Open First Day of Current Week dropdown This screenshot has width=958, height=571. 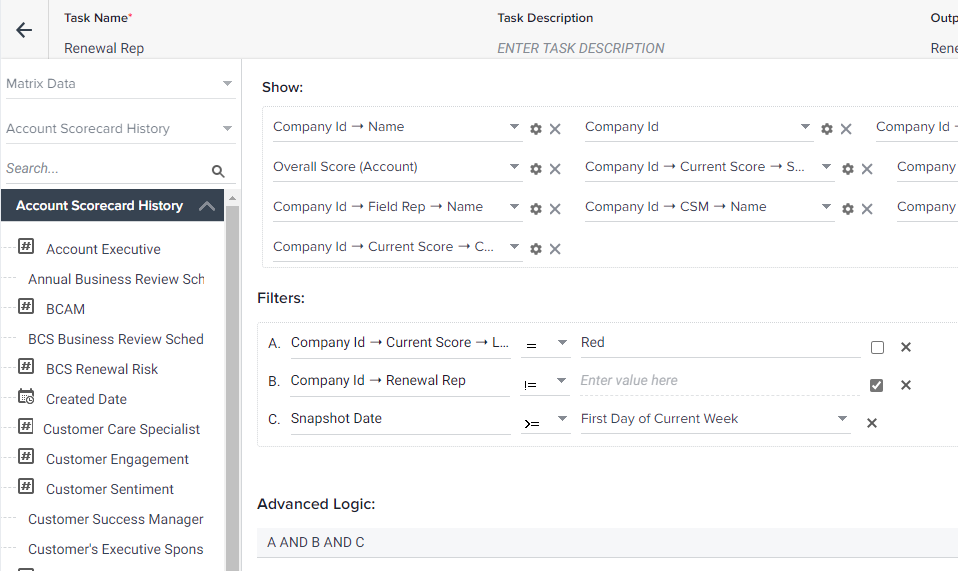tap(715, 419)
